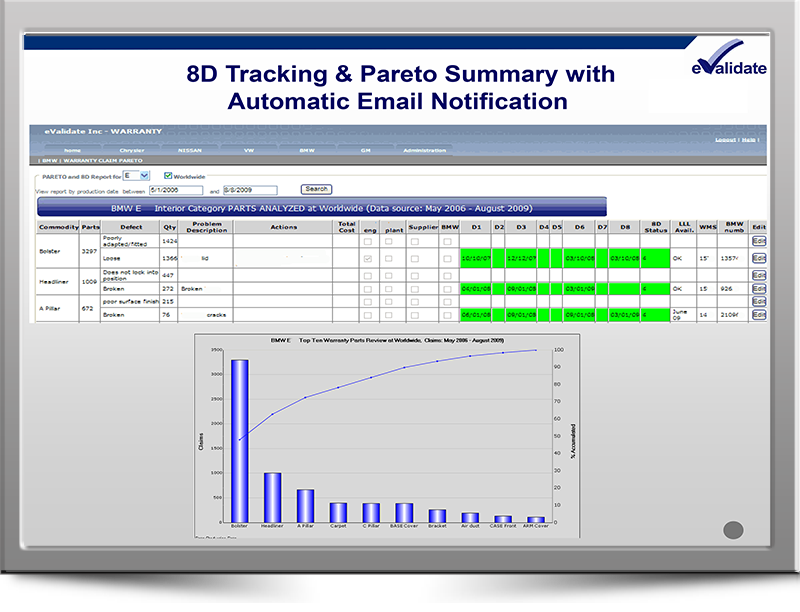The width and height of the screenshot is (800, 612).
Task: Select the BASE Cover chart bar
Action: pos(404,513)
